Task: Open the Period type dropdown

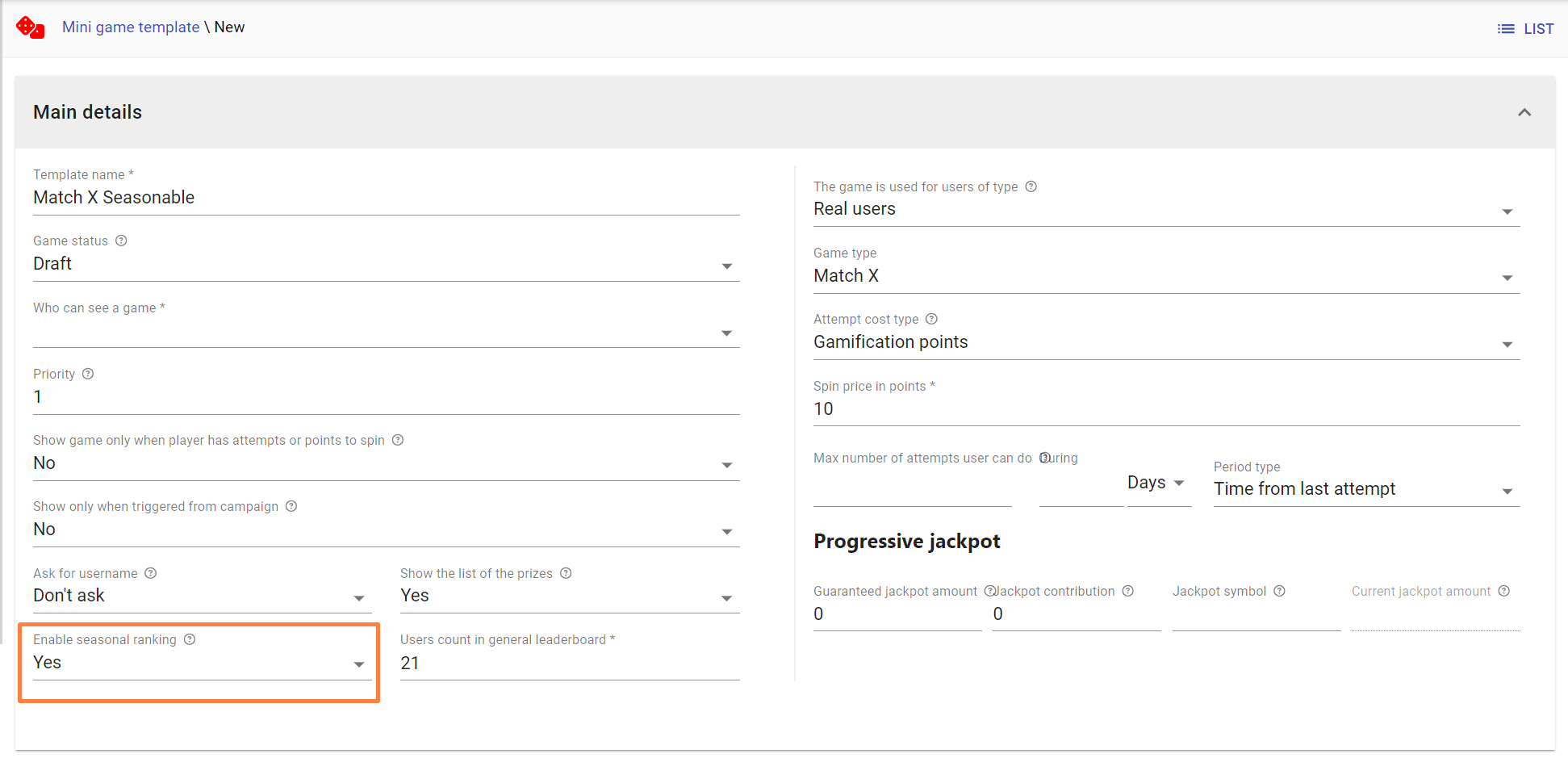Action: (1365, 489)
